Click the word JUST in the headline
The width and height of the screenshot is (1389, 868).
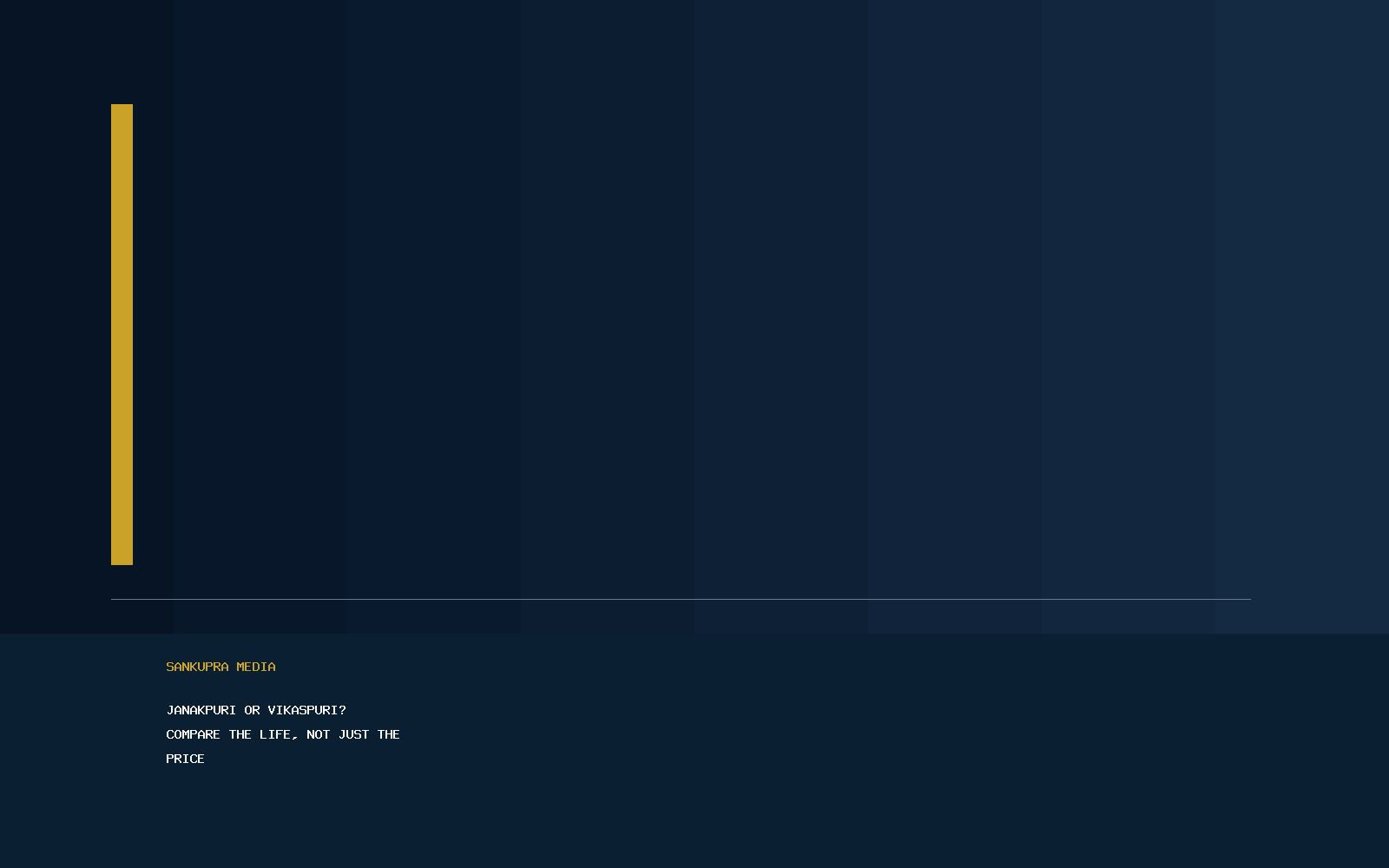pos(353,734)
